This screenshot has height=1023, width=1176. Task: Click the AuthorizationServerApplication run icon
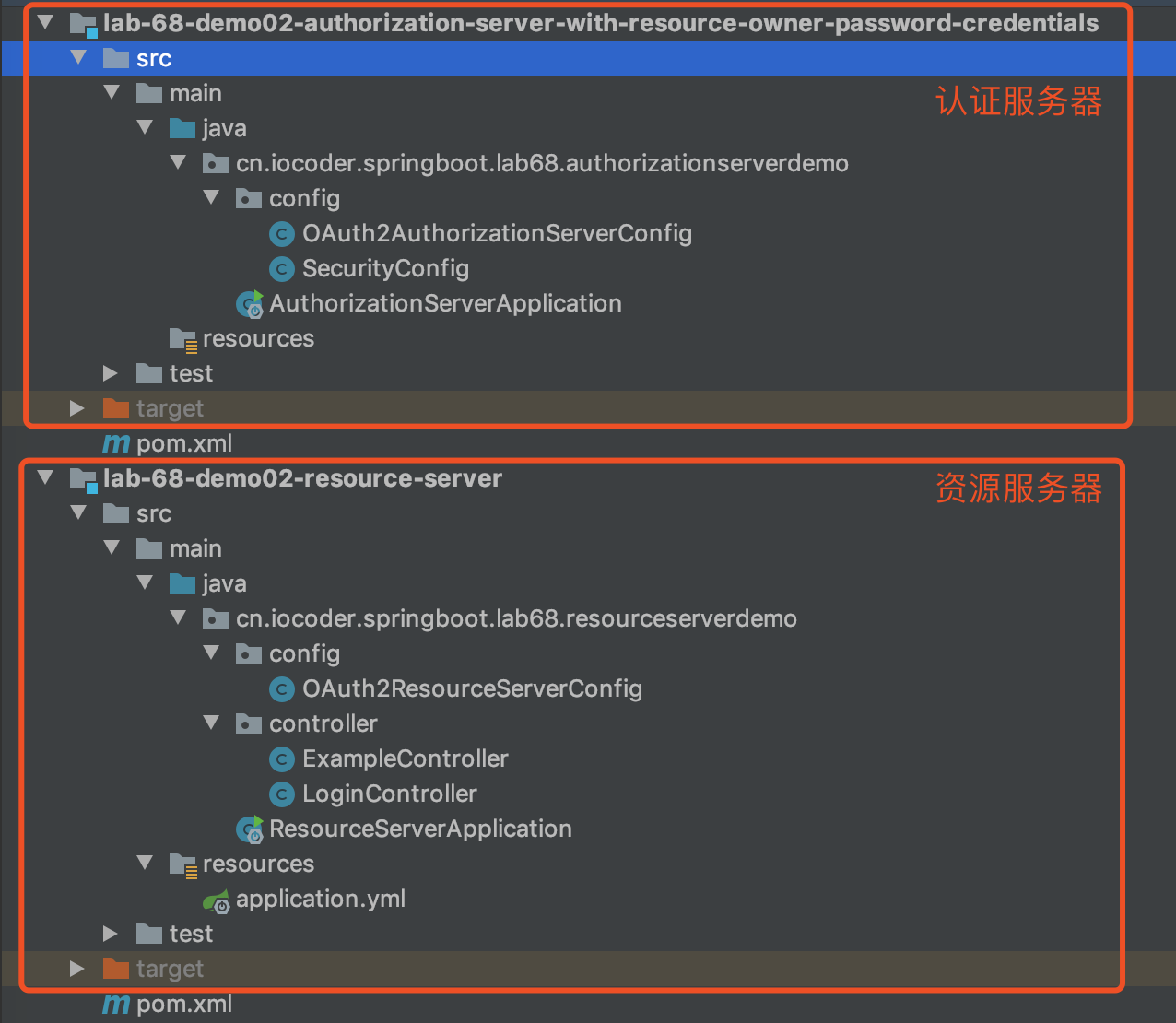click(x=249, y=304)
